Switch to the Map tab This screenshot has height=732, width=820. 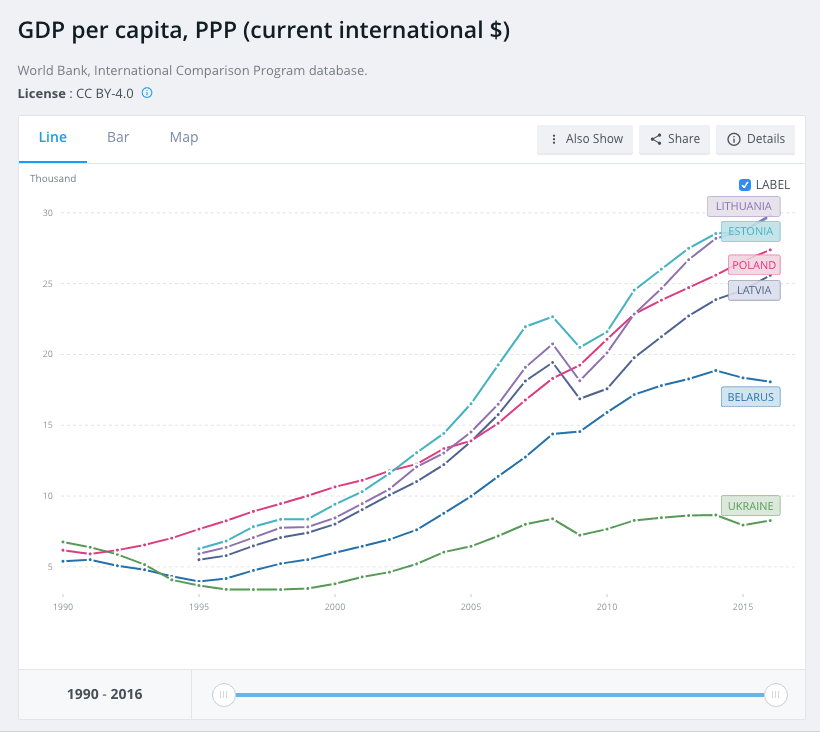(x=184, y=138)
